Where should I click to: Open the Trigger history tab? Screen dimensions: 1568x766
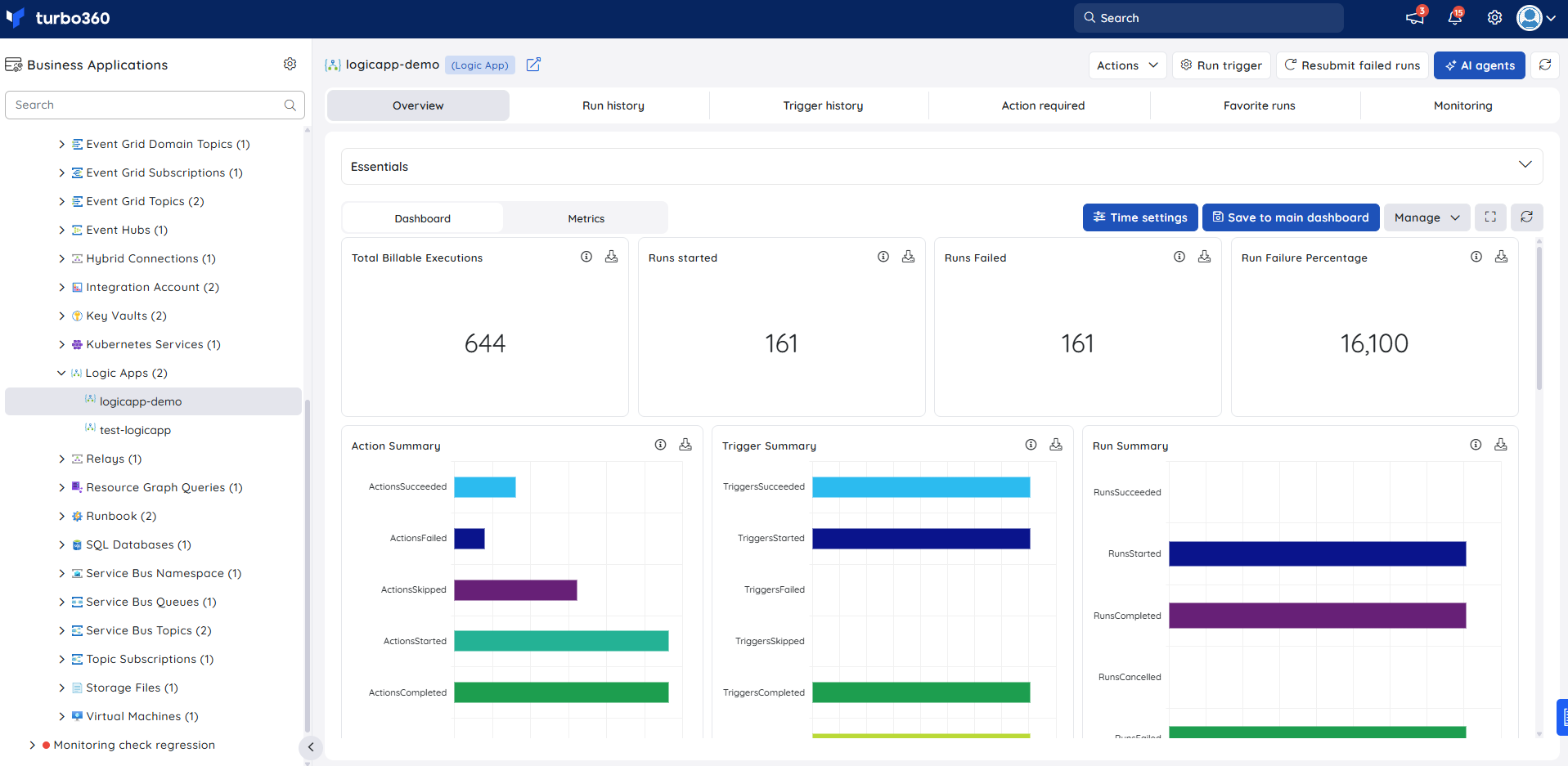[823, 105]
